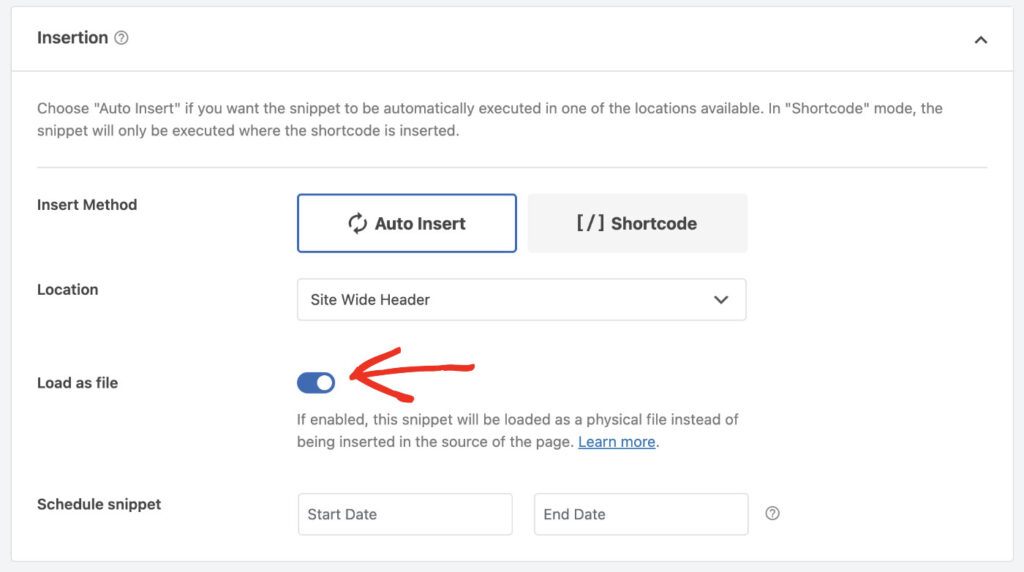1024x572 pixels.
Task: Switch insert method to Shortcode
Action: click(637, 223)
